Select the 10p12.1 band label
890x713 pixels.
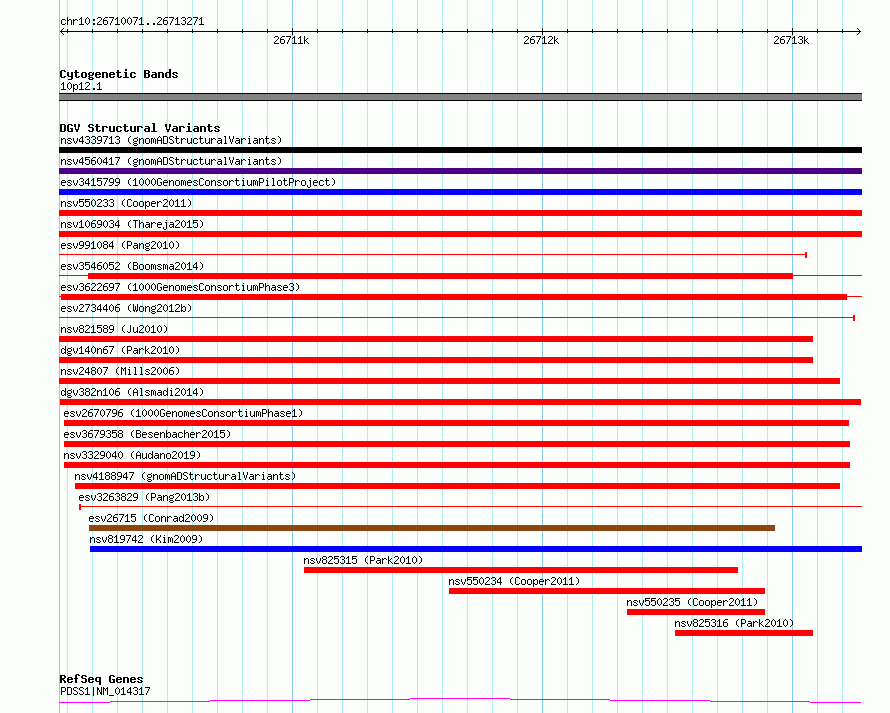81,86
